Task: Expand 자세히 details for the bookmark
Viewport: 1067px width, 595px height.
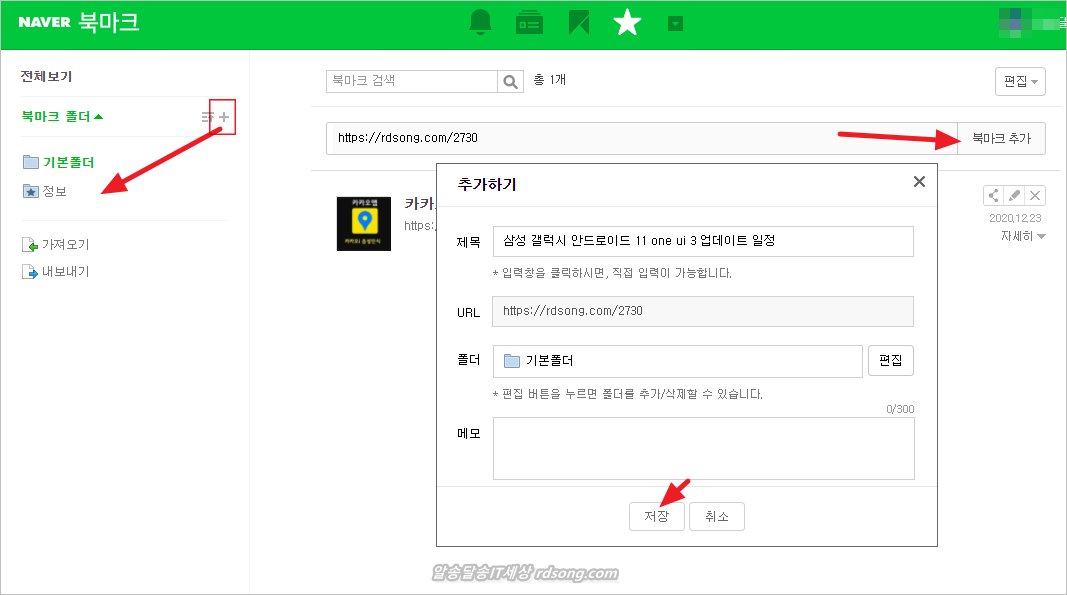Action: click(x=1023, y=237)
